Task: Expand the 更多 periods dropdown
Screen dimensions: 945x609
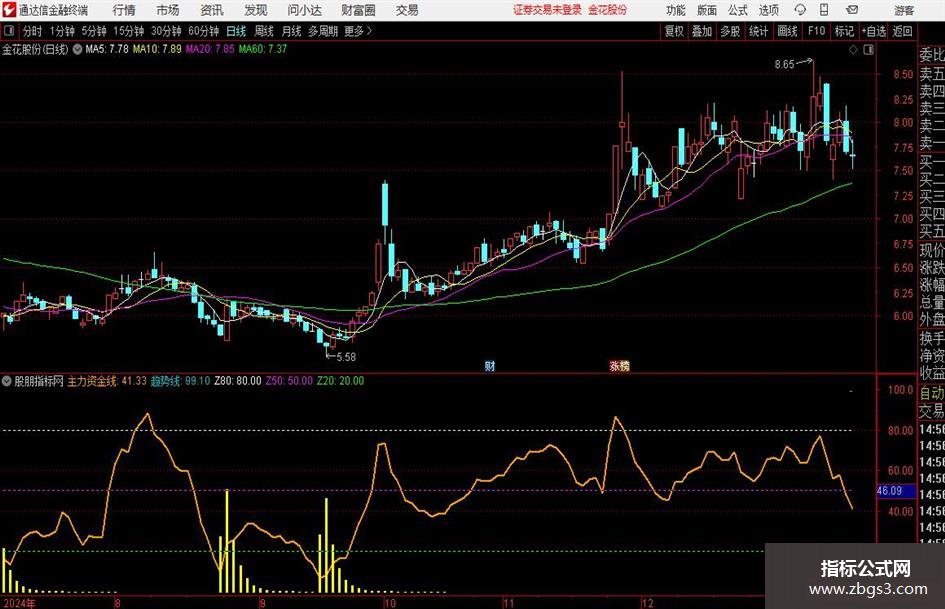Action: coord(358,31)
